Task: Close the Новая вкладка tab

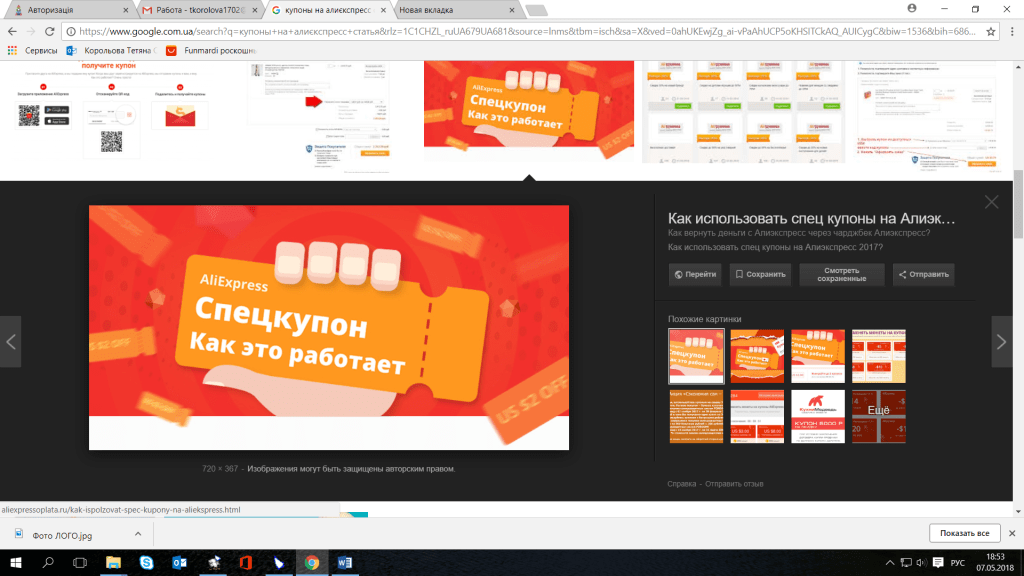Action: [x=511, y=10]
